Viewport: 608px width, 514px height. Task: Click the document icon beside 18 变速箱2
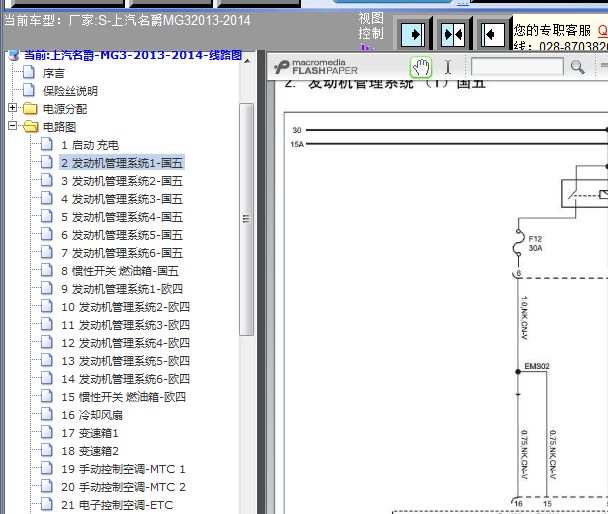click(x=47, y=450)
